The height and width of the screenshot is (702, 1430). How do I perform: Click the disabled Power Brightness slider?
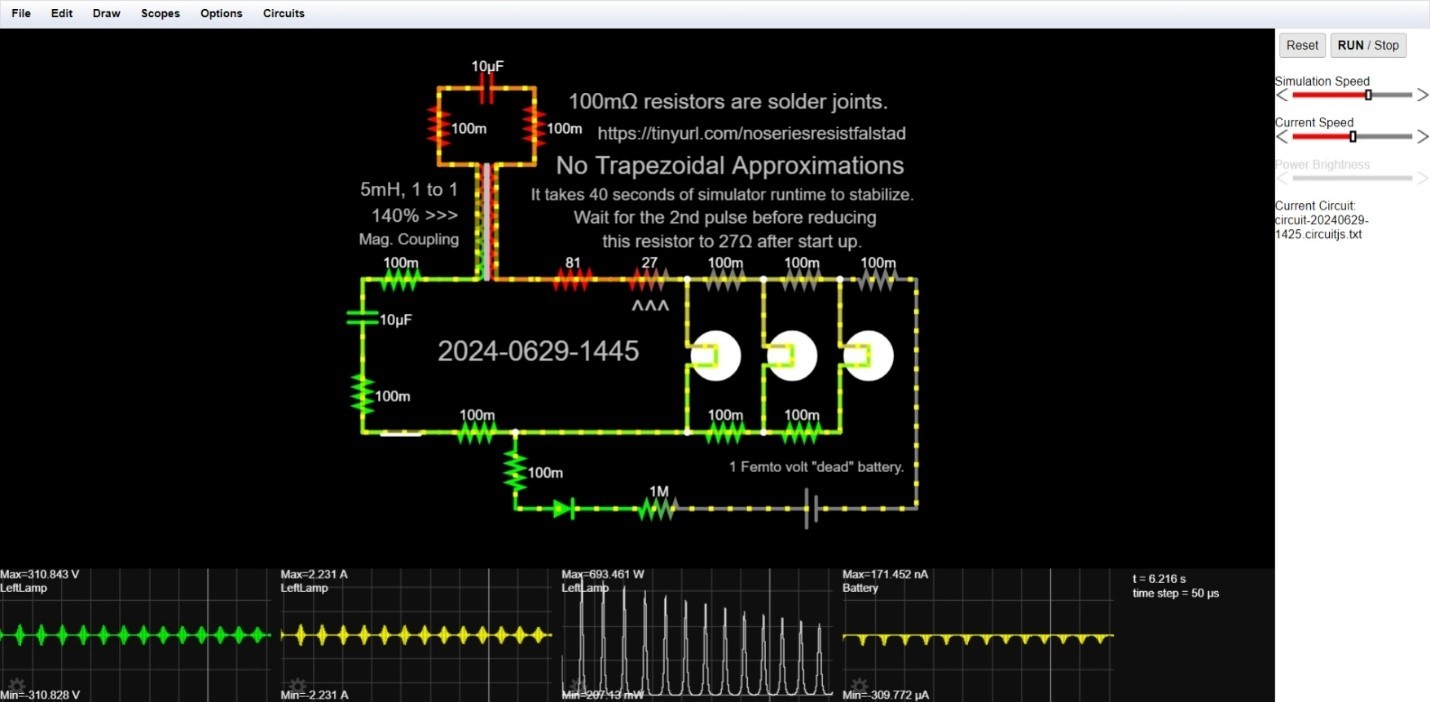(1352, 178)
